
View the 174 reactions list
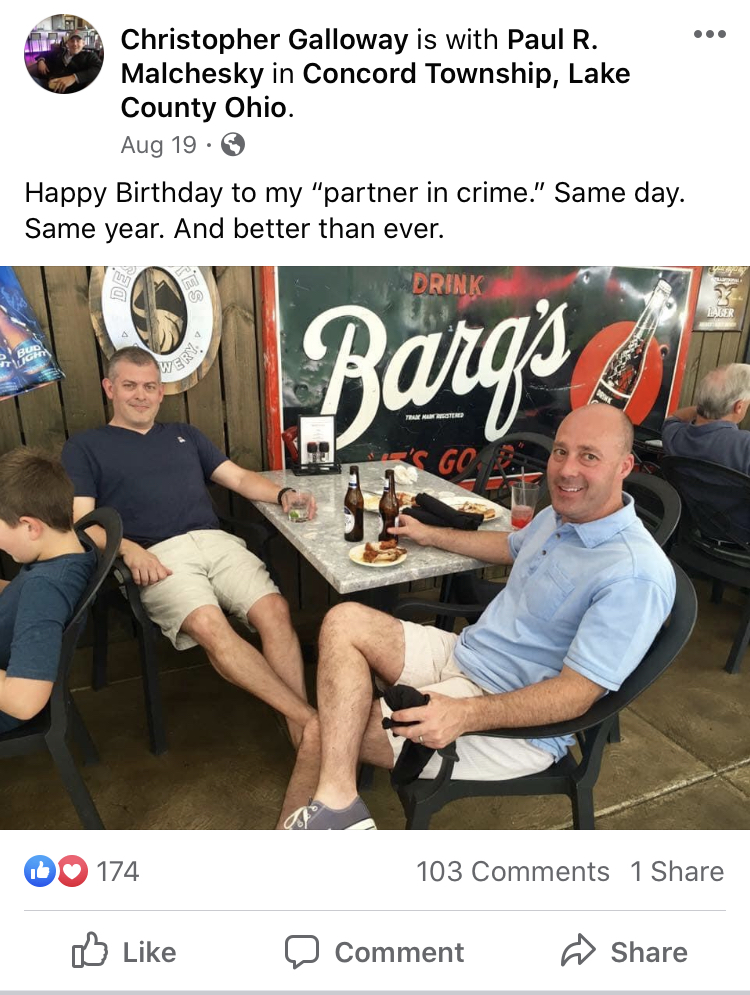pos(117,871)
